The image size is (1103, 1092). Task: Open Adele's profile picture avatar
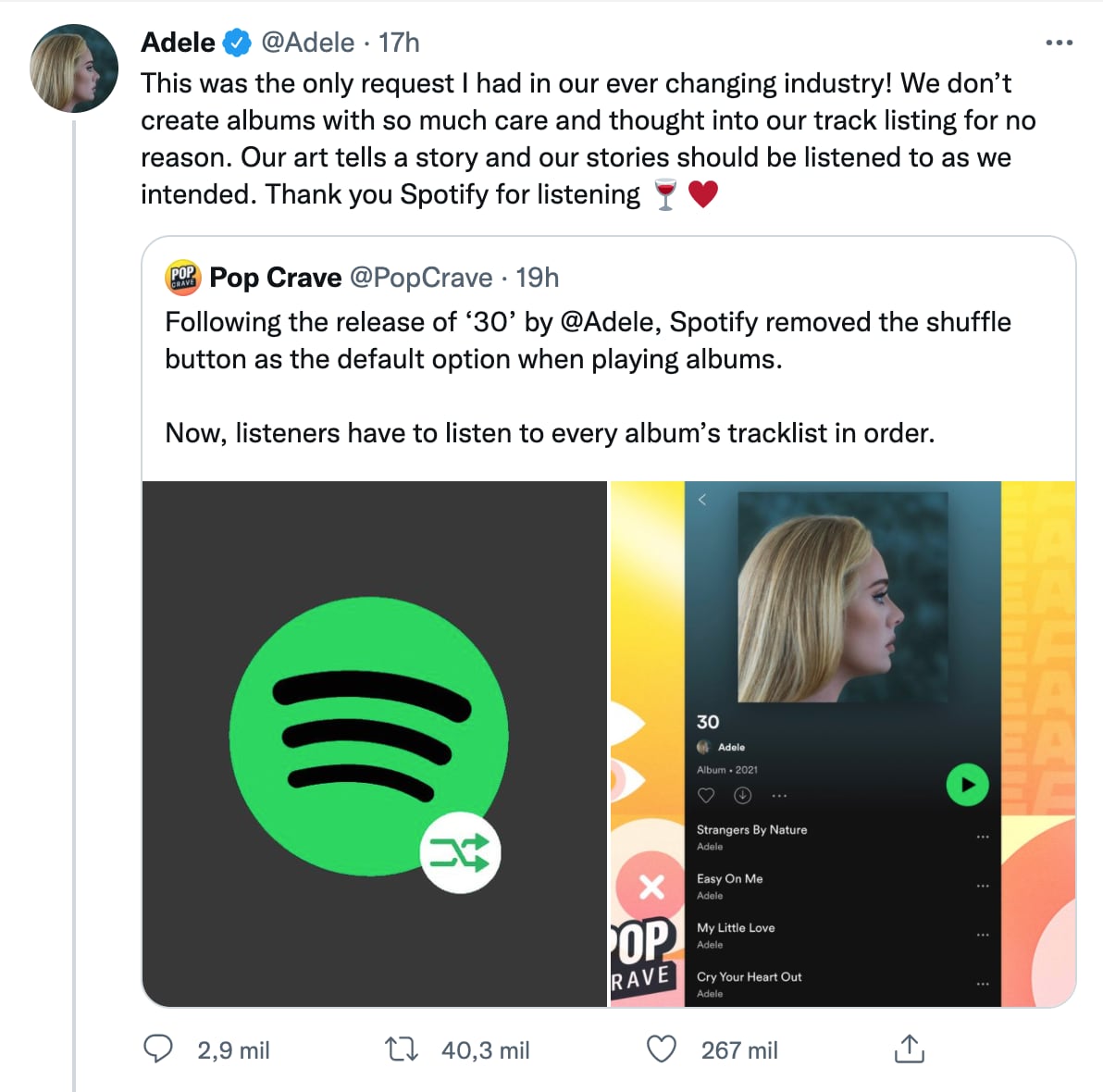[74, 68]
